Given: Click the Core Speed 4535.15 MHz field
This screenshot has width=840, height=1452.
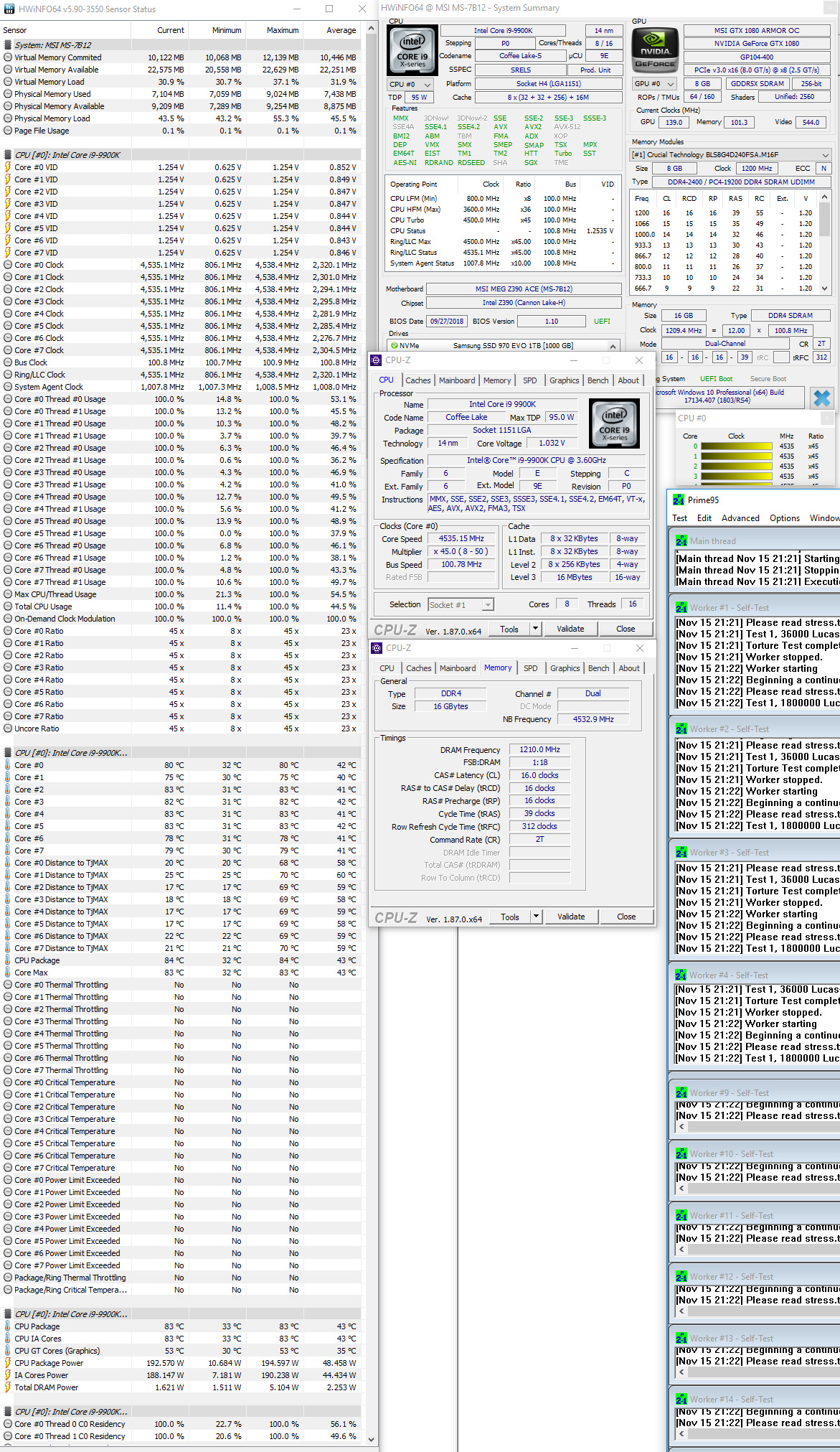Looking at the screenshot, I should click(x=461, y=539).
